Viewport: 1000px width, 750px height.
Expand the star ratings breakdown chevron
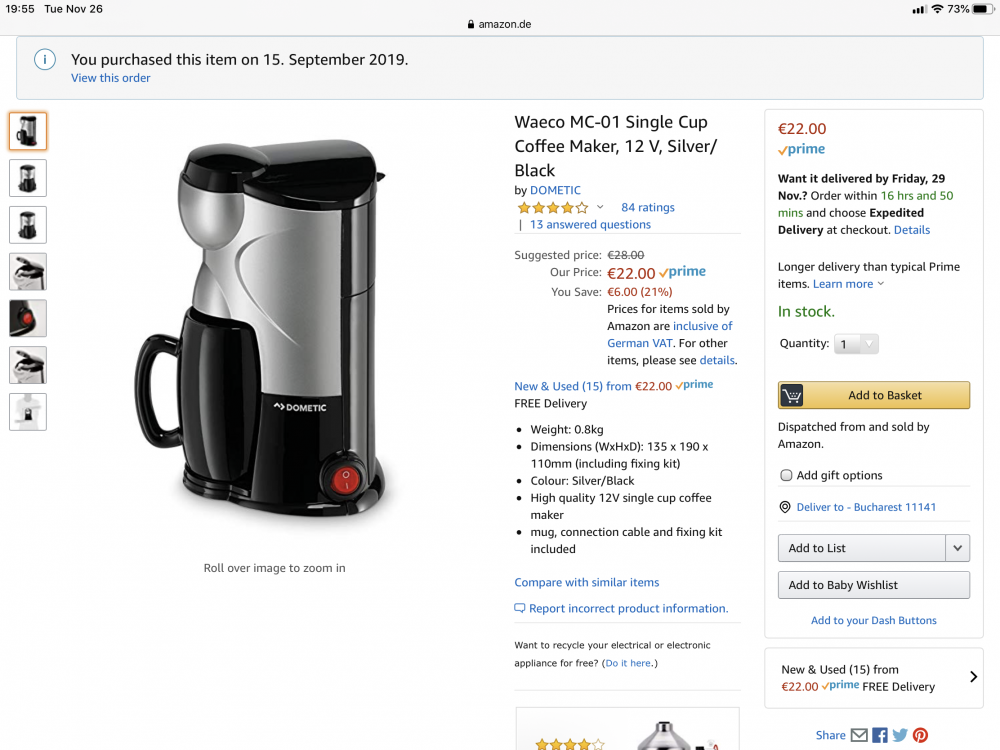[600, 207]
